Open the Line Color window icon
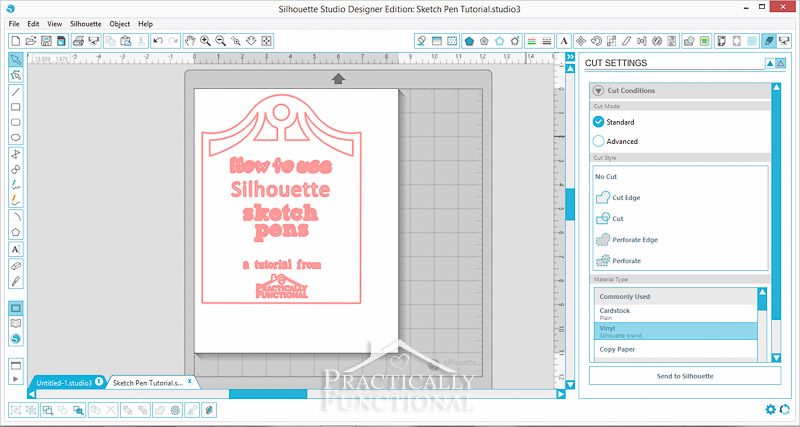Screen dimensions: 800x427 532,41
